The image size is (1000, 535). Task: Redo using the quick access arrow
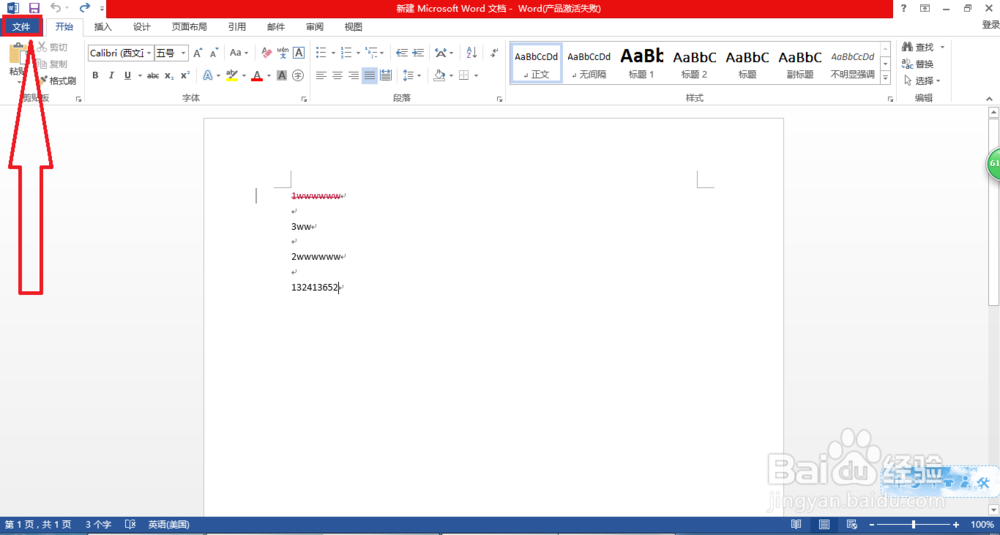(x=85, y=8)
